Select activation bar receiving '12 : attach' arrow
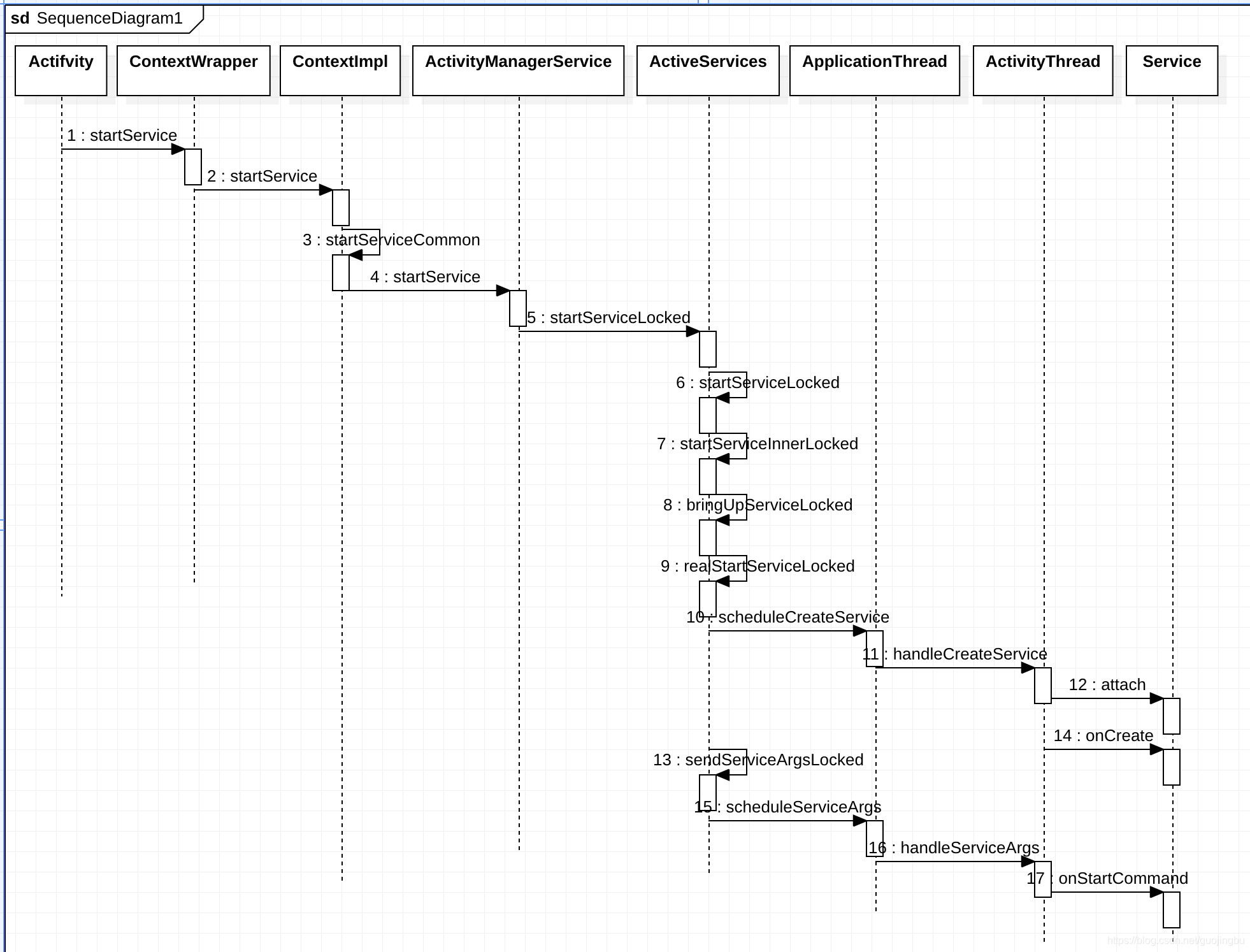The image size is (1250, 952). pyautogui.click(x=1172, y=716)
